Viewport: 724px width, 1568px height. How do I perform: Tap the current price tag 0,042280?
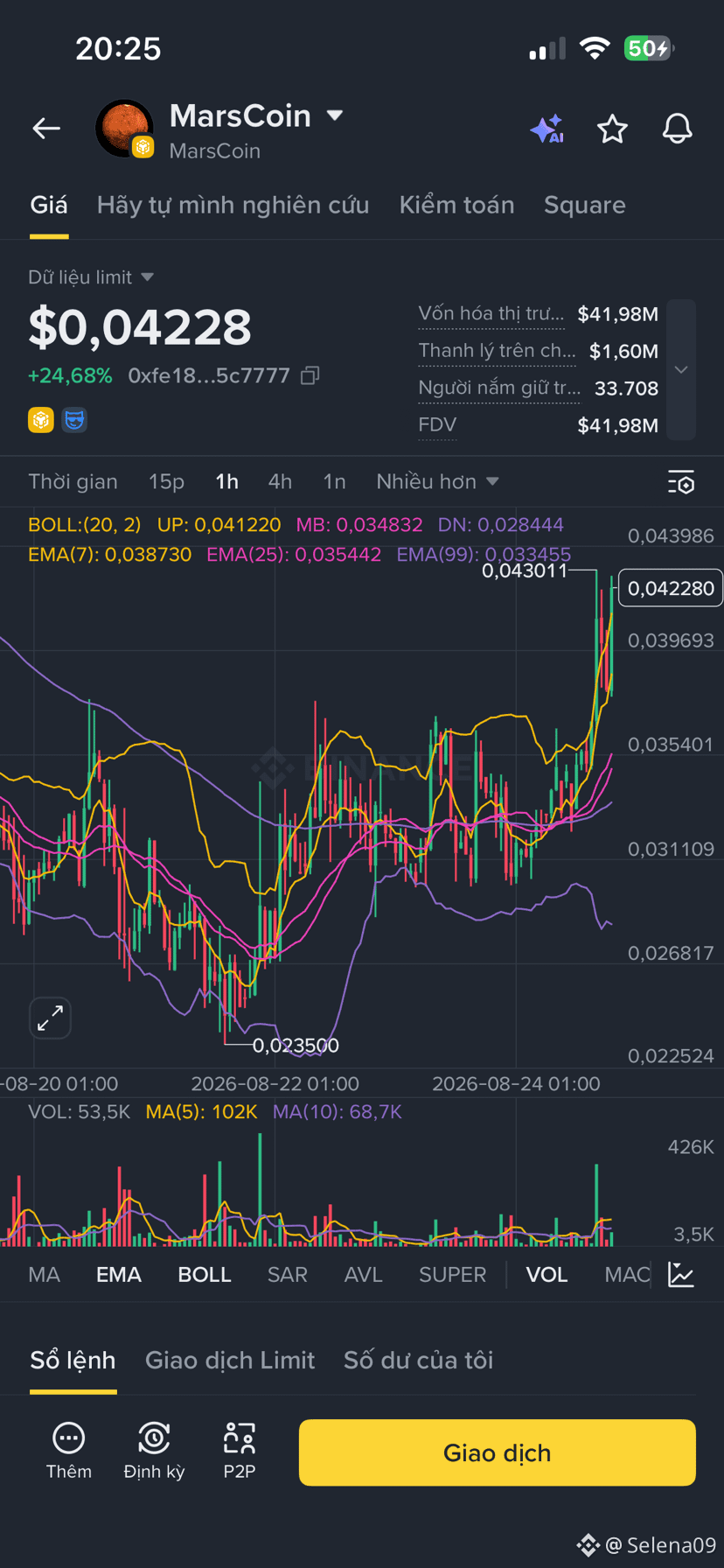click(x=671, y=588)
